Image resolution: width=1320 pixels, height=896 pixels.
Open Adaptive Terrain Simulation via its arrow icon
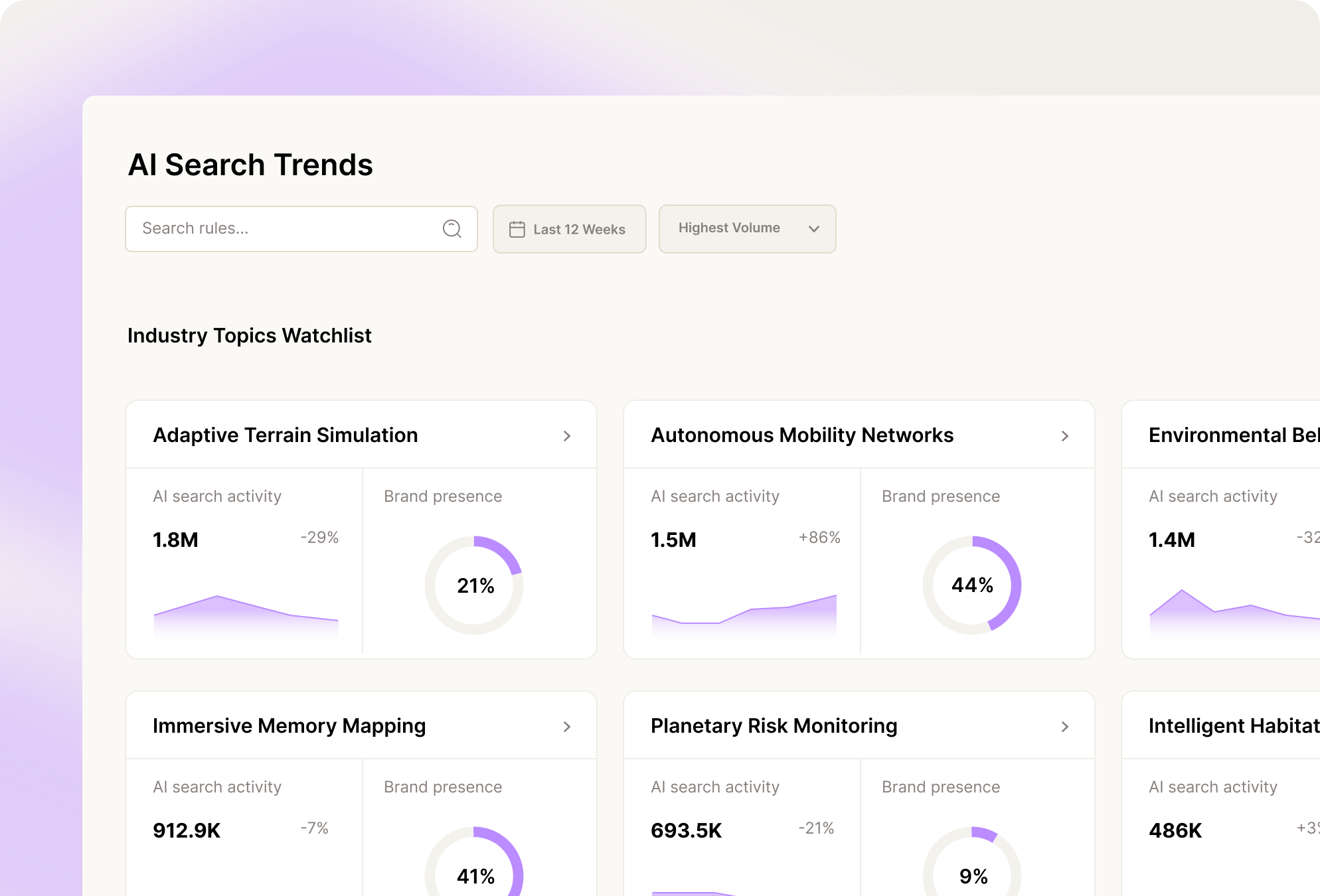567,435
